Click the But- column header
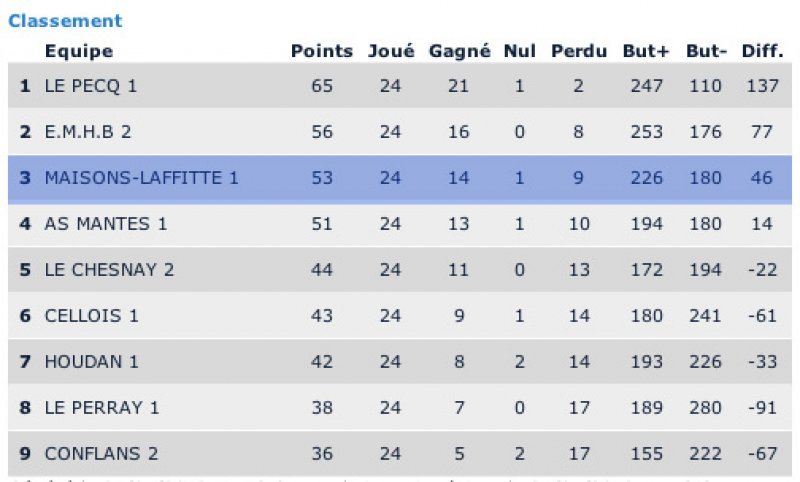 (x=705, y=52)
